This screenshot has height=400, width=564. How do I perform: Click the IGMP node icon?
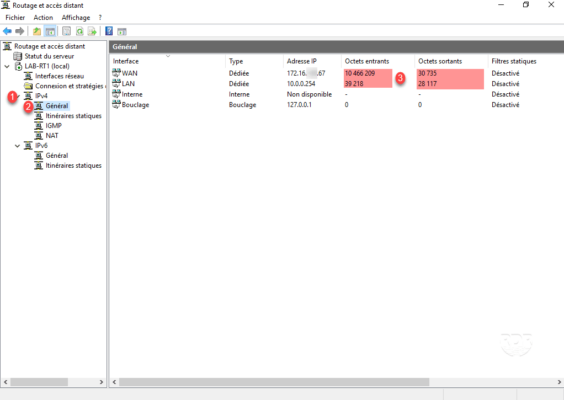pos(38,126)
